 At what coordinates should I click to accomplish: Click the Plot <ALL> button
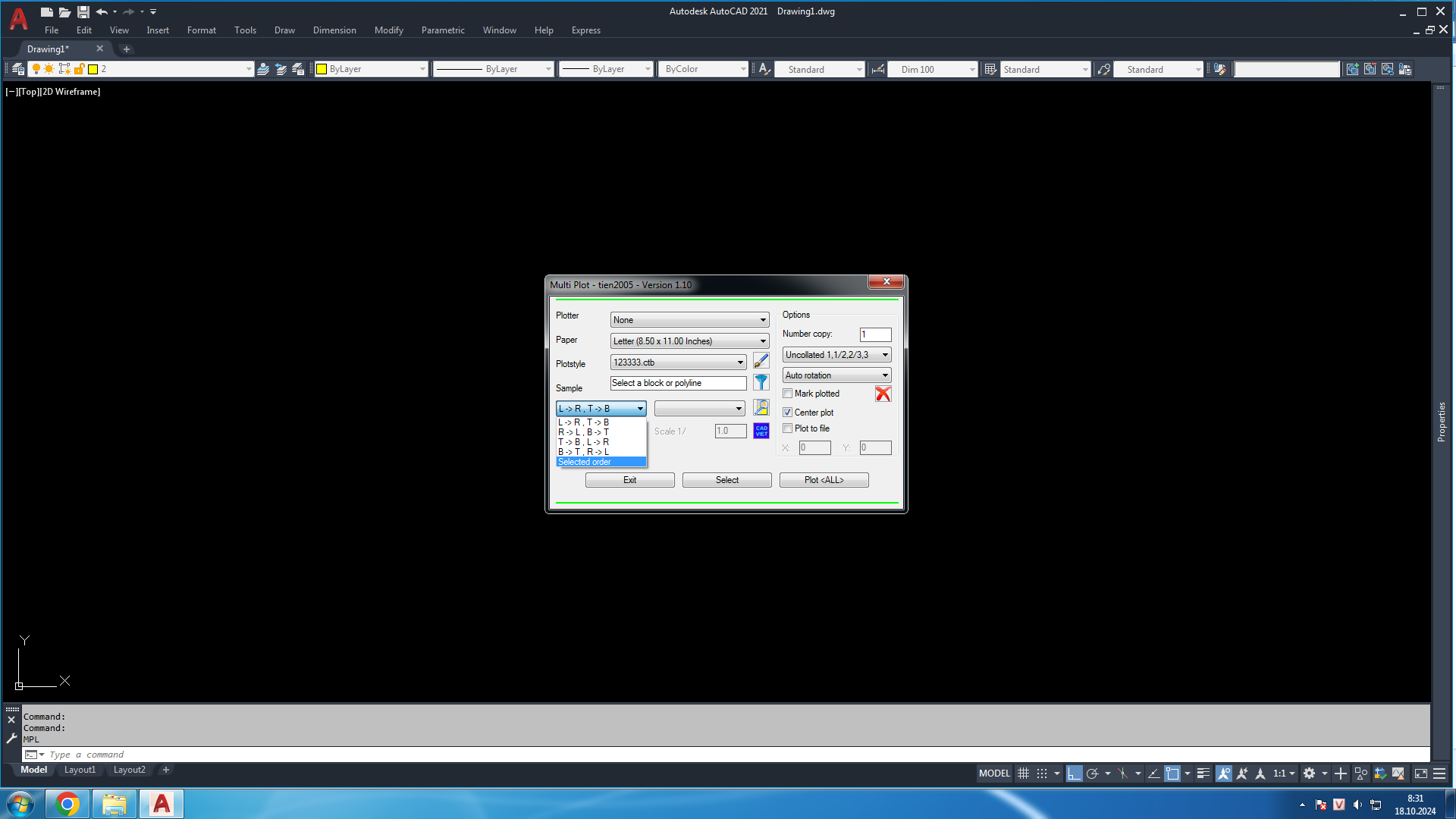[824, 480]
